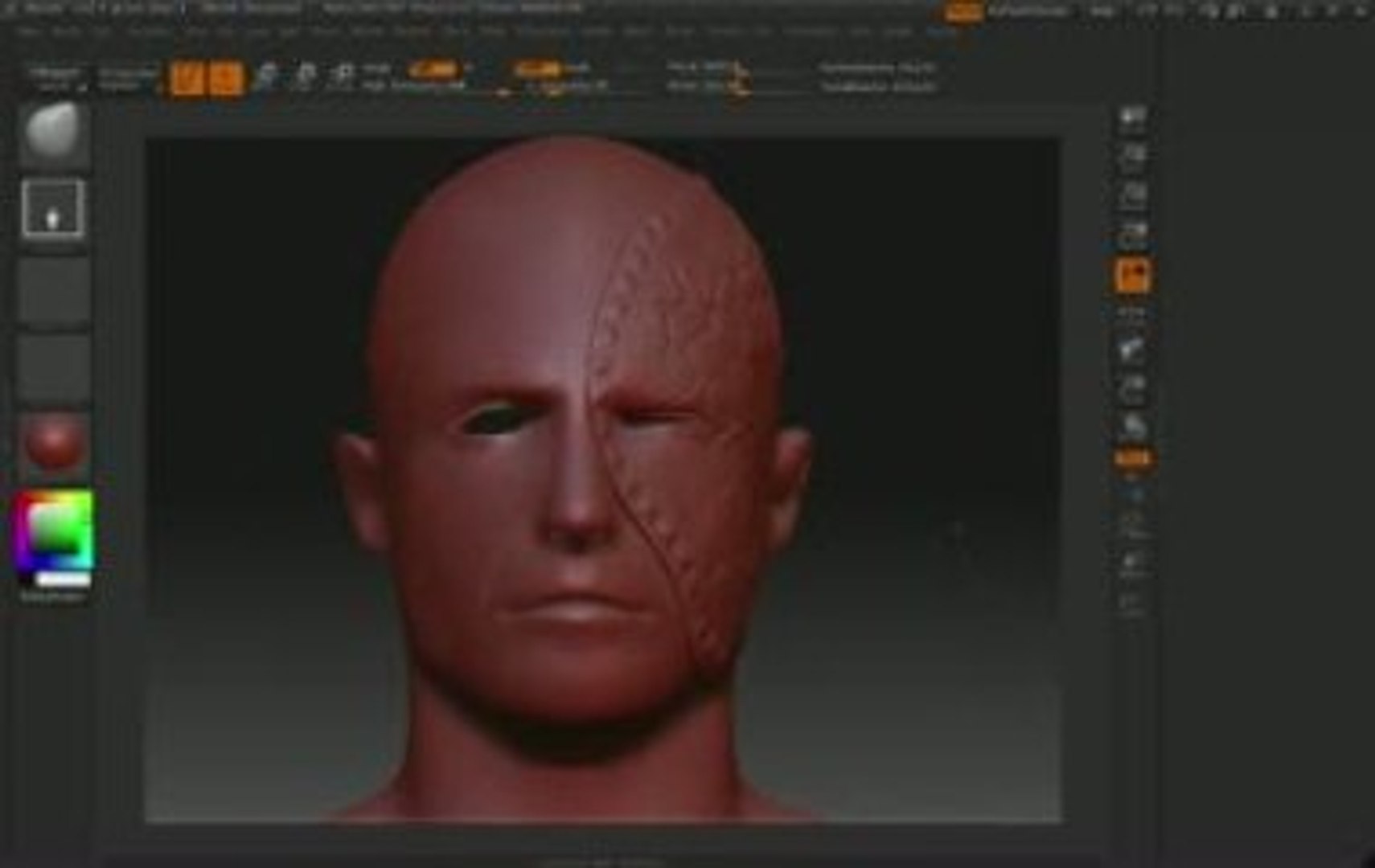The width and height of the screenshot is (1375, 868).
Task: Click the orange Menus button in title bar
Action: click(x=962, y=10)
